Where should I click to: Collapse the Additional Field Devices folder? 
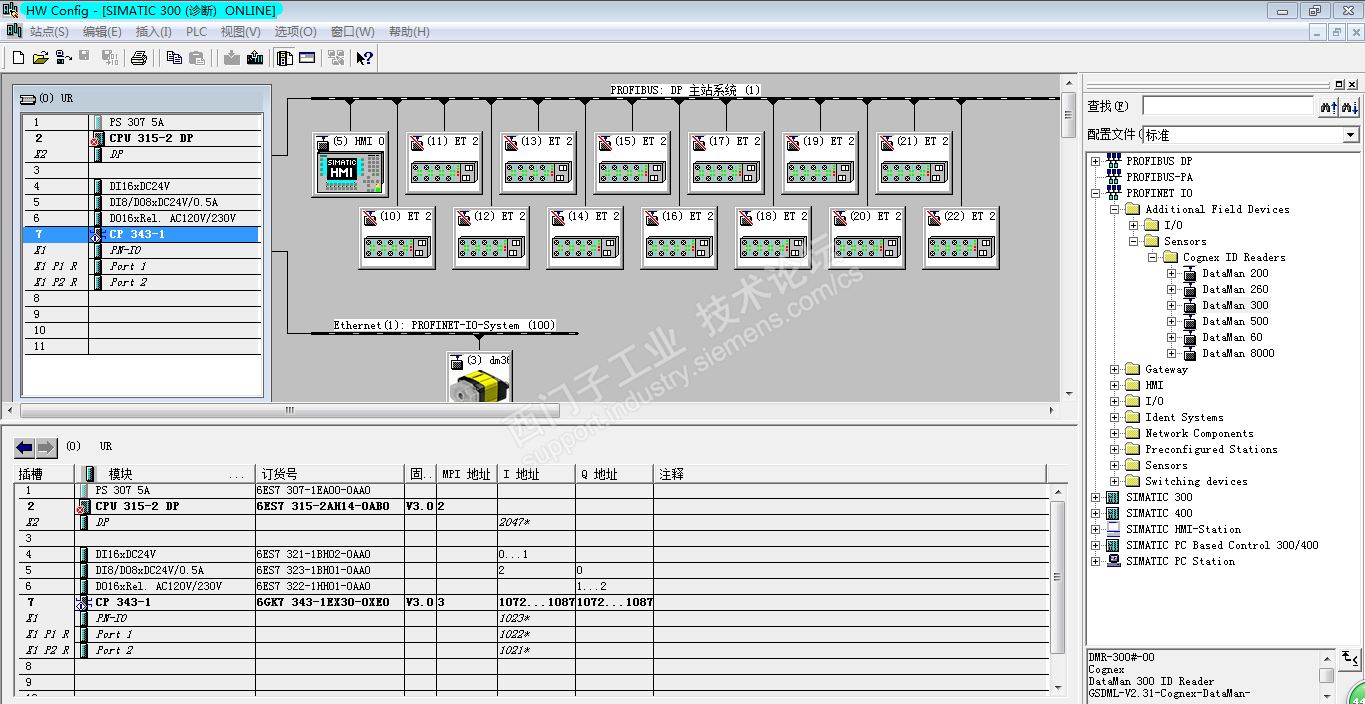[1115, 209]
